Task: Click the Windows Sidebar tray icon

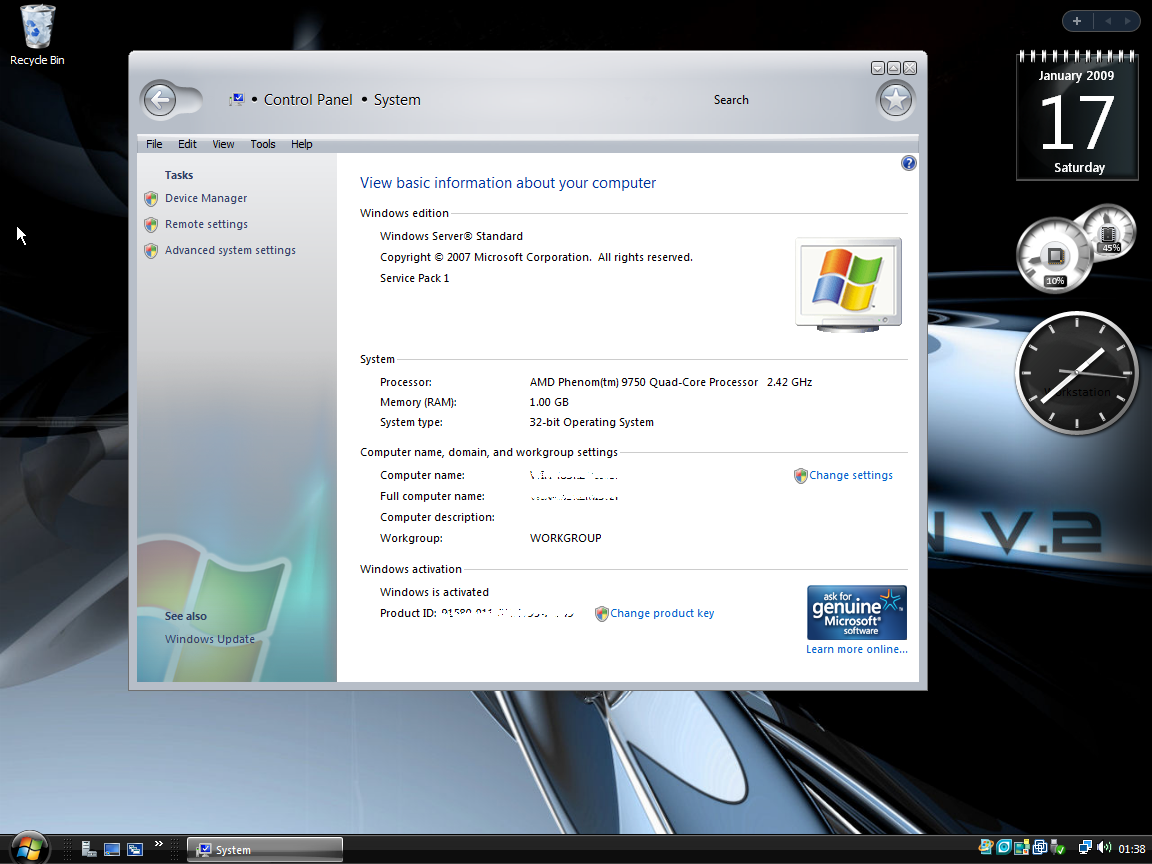Action: (x=1022, y=848)
